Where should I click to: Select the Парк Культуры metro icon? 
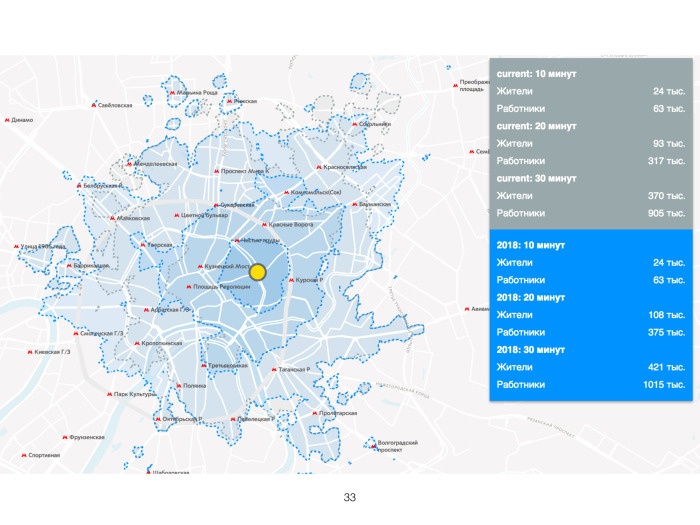click(x=109, y=394)
